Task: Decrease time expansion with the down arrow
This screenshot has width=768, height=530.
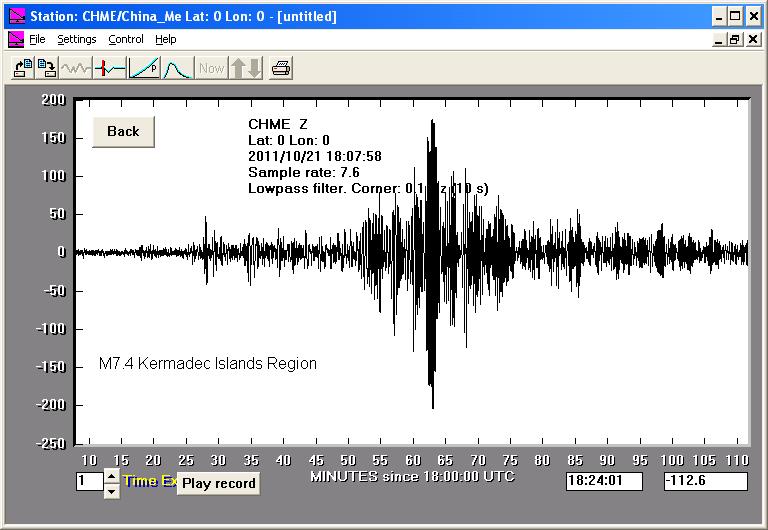Action: [111, 490]
